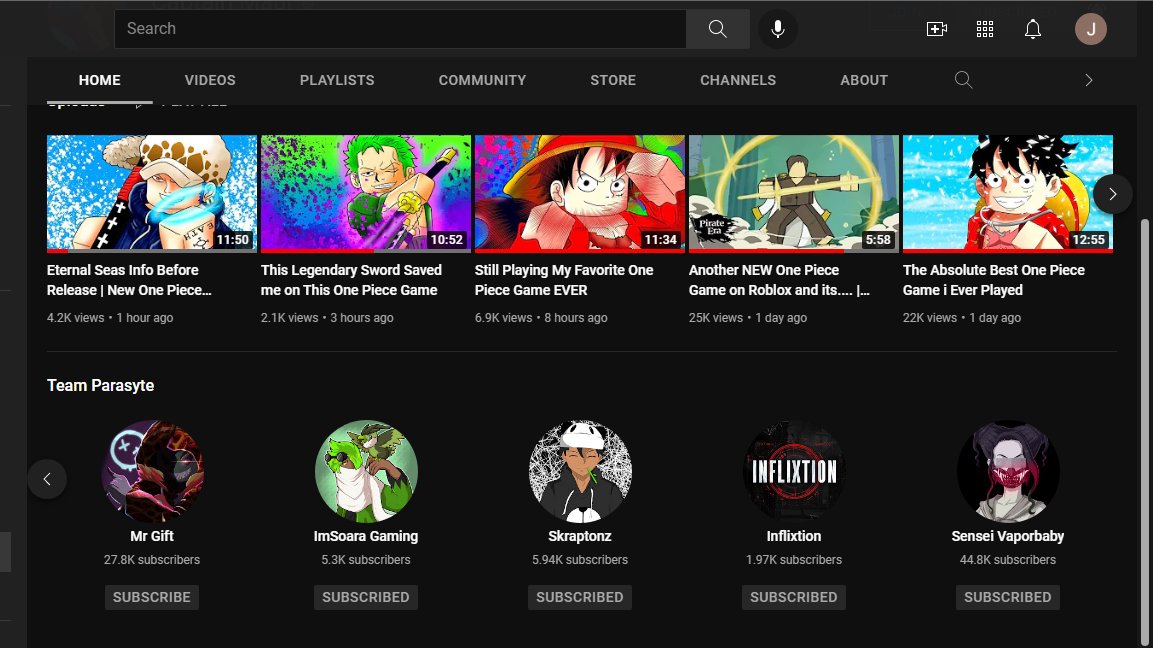Go back in Team Parasyte carousel
The width and height of the screenshot is (1153, 648).
pos(47,480)
